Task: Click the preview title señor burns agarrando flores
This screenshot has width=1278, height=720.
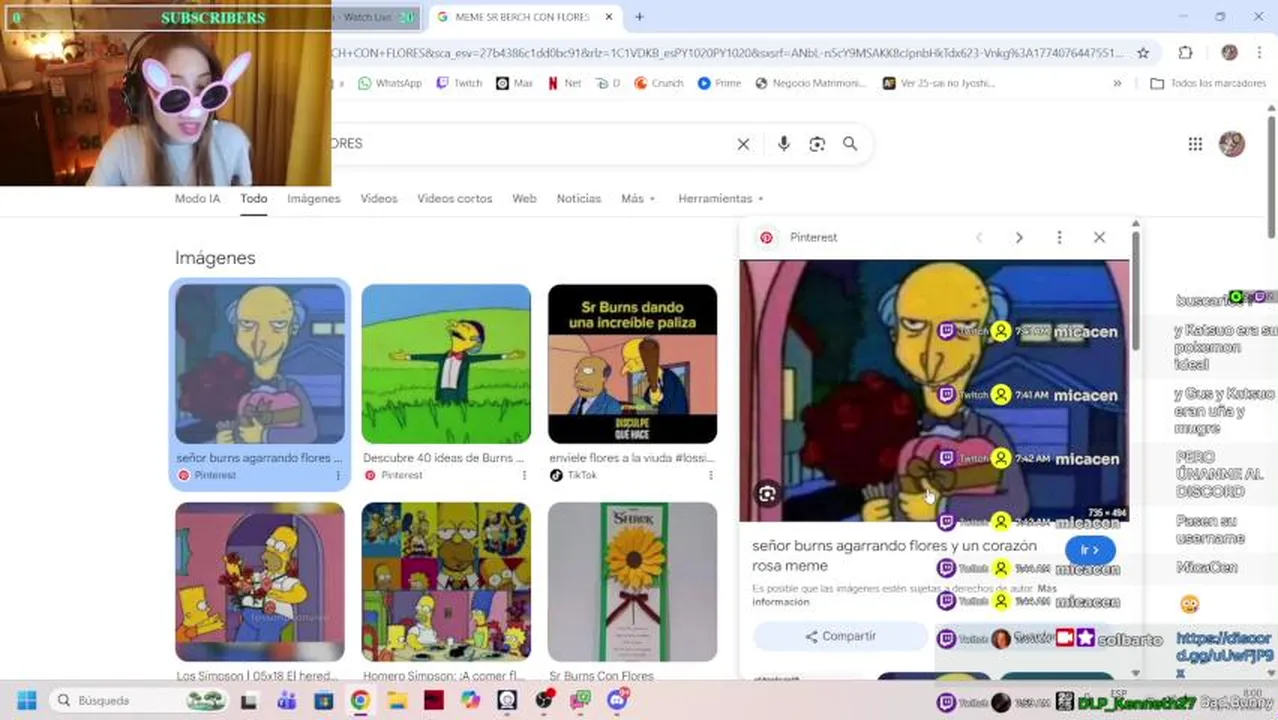Action: point(894,555)
